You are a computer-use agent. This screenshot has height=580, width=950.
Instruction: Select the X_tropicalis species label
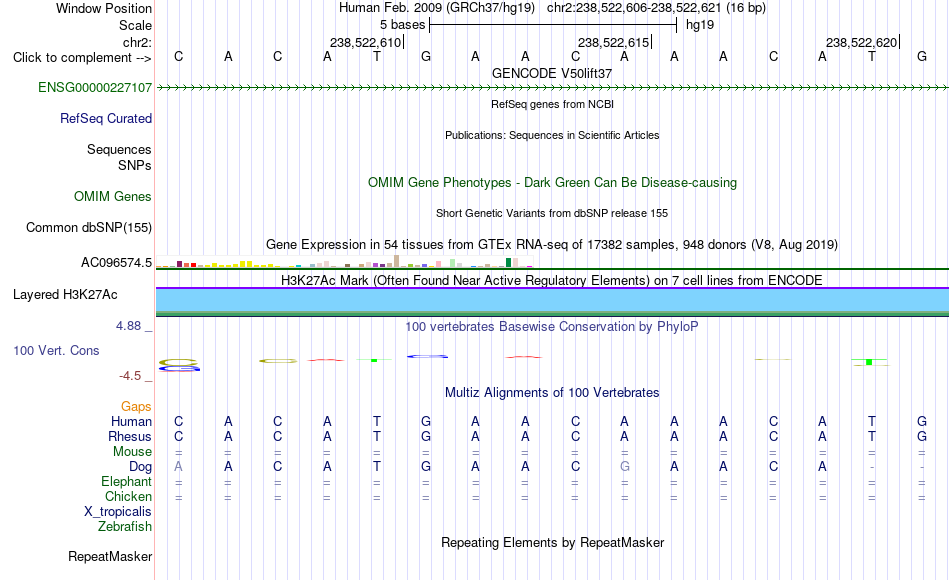pyautogui.click(x=118, y=512)
